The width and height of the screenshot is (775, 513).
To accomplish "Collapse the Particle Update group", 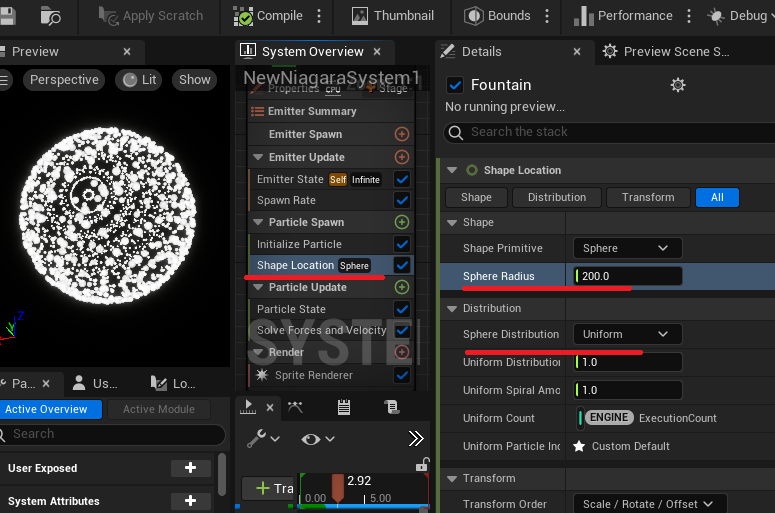I will (258, 287).
